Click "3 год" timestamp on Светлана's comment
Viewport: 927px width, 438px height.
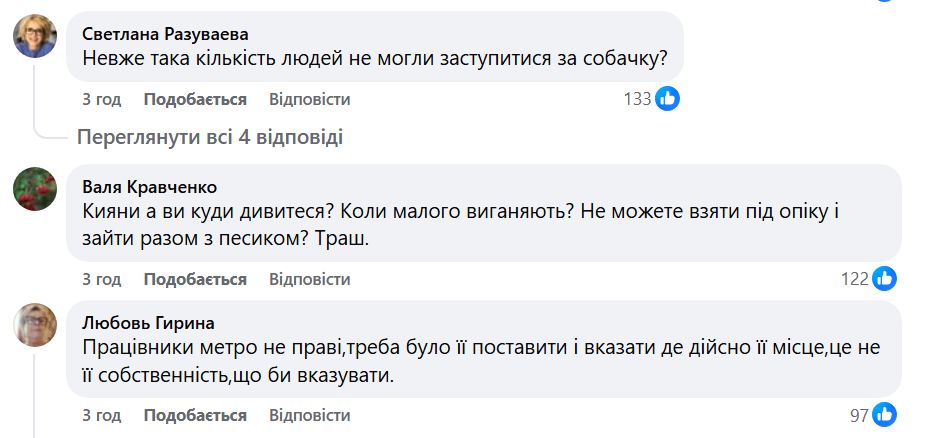101,99
